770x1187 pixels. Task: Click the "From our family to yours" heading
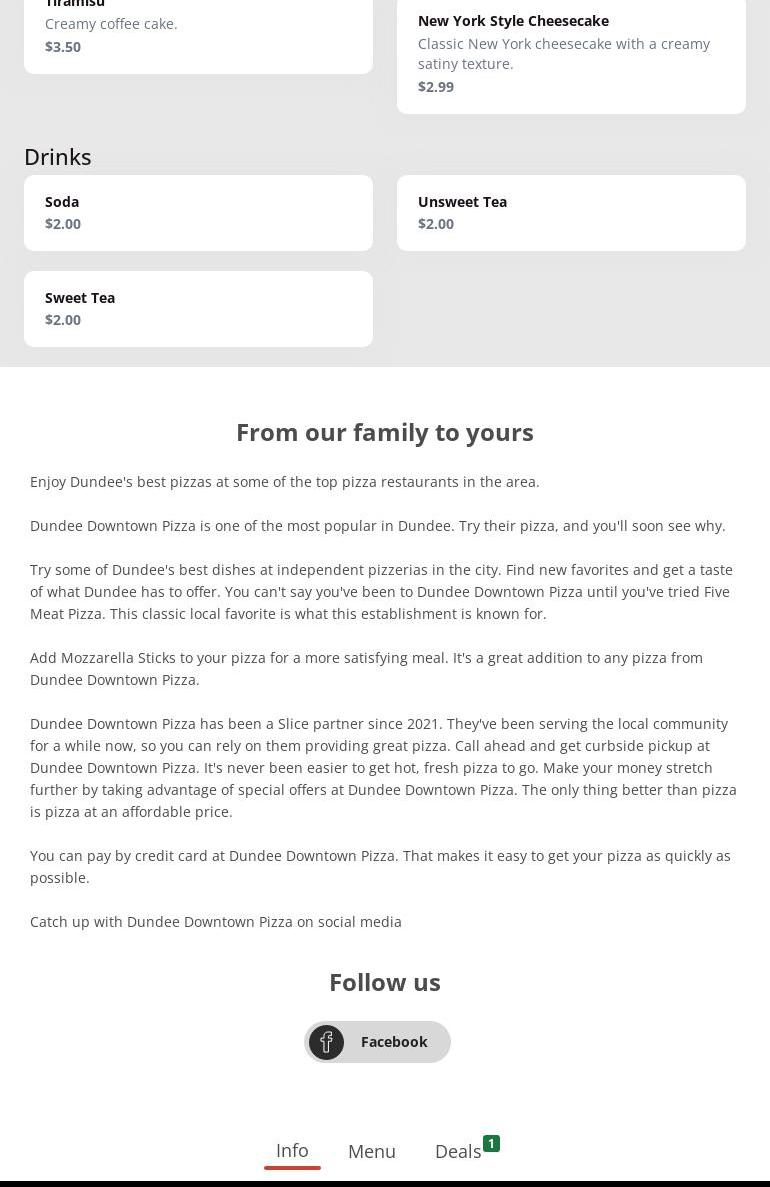tap(385, 432)
